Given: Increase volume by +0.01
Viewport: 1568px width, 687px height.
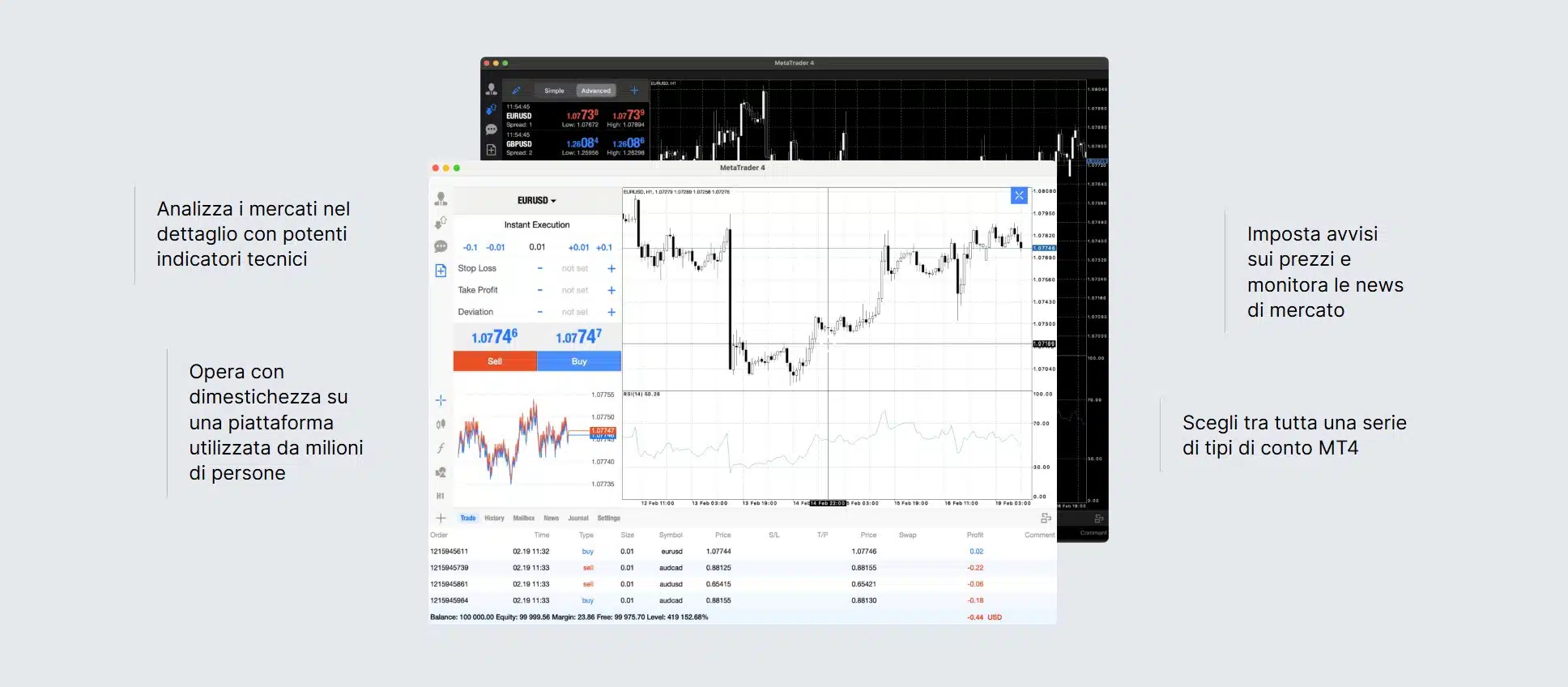Looking at the screenshot, I should coord(578,248).
